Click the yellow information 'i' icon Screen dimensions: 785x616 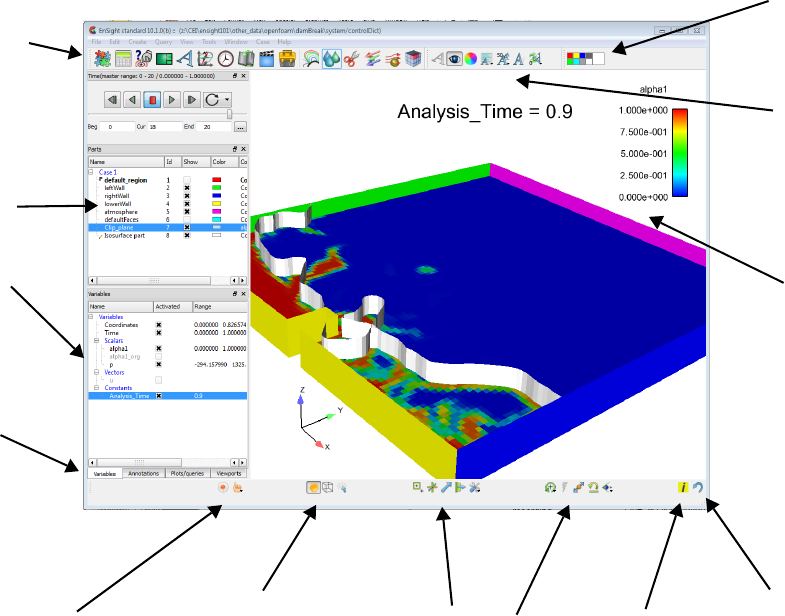click(x=683, y=487)
